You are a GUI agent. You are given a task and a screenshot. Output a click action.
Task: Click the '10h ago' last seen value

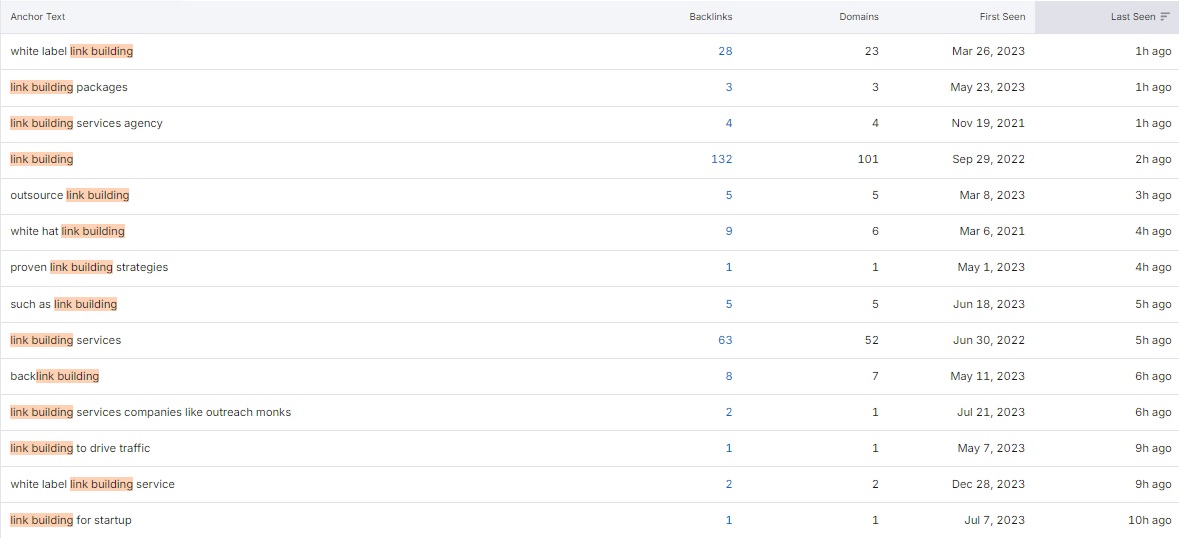pyautogui.click(x=1150, y=521)
